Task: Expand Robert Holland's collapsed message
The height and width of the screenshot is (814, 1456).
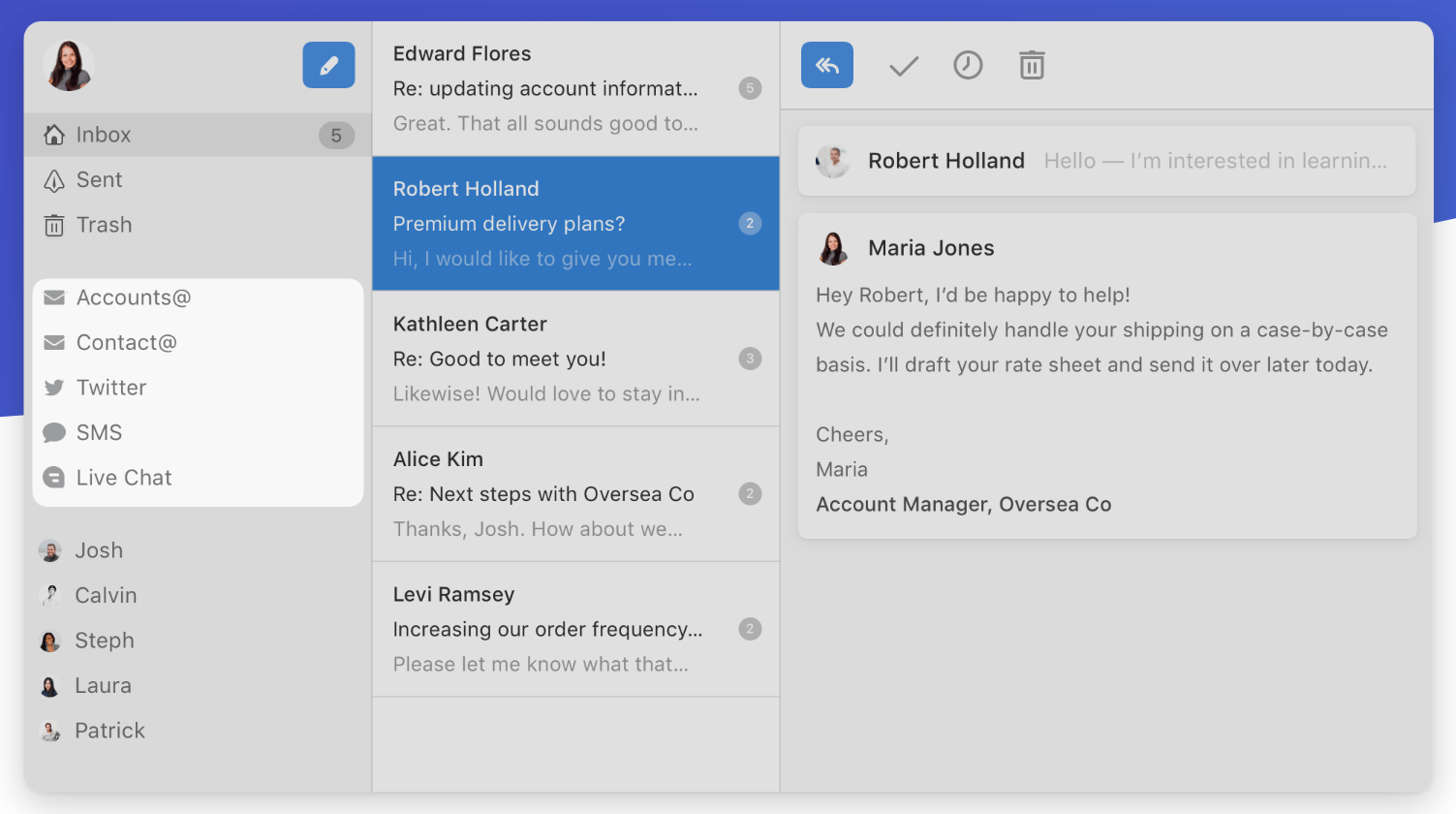Action: [1106, 161]
